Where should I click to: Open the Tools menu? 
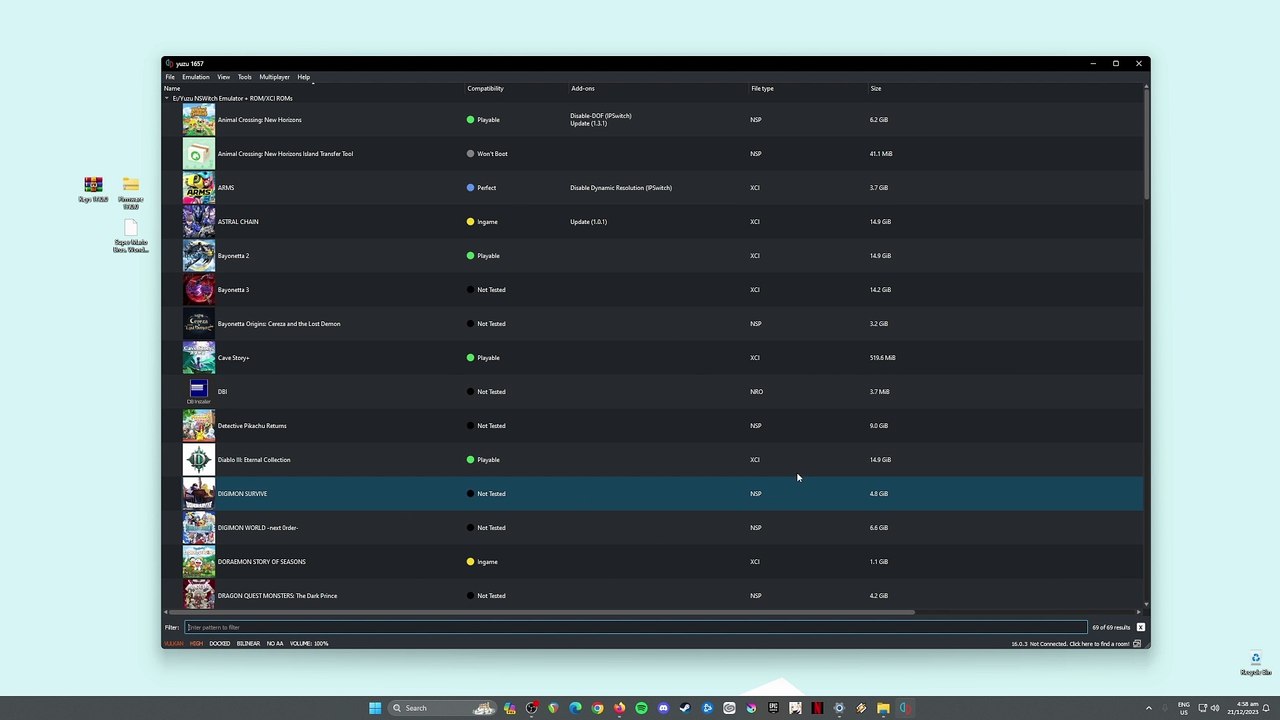[244, 77]
